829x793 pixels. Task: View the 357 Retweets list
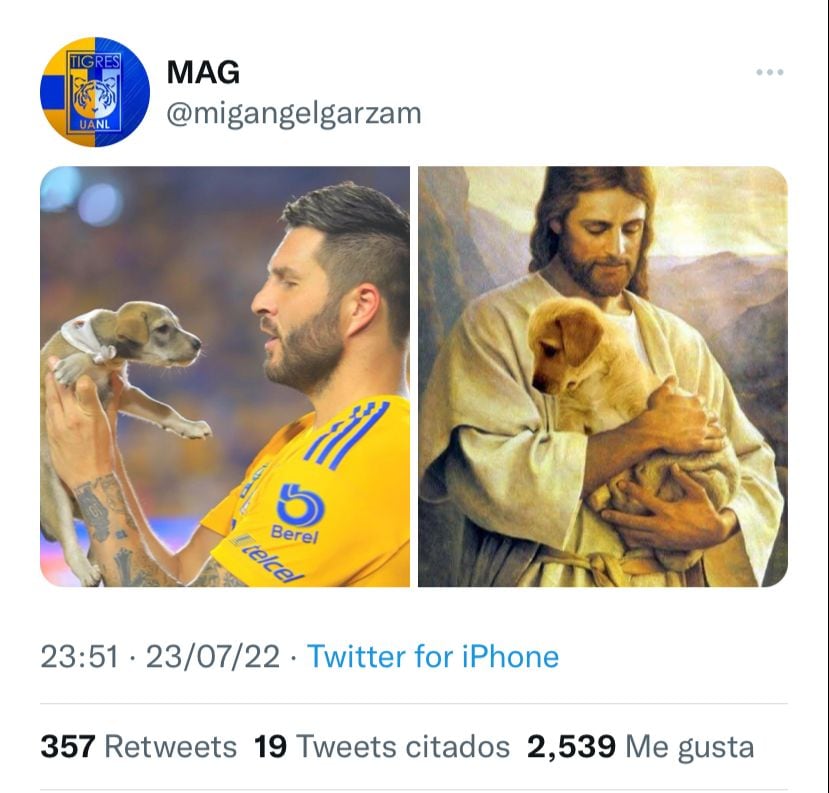[138, 746]
